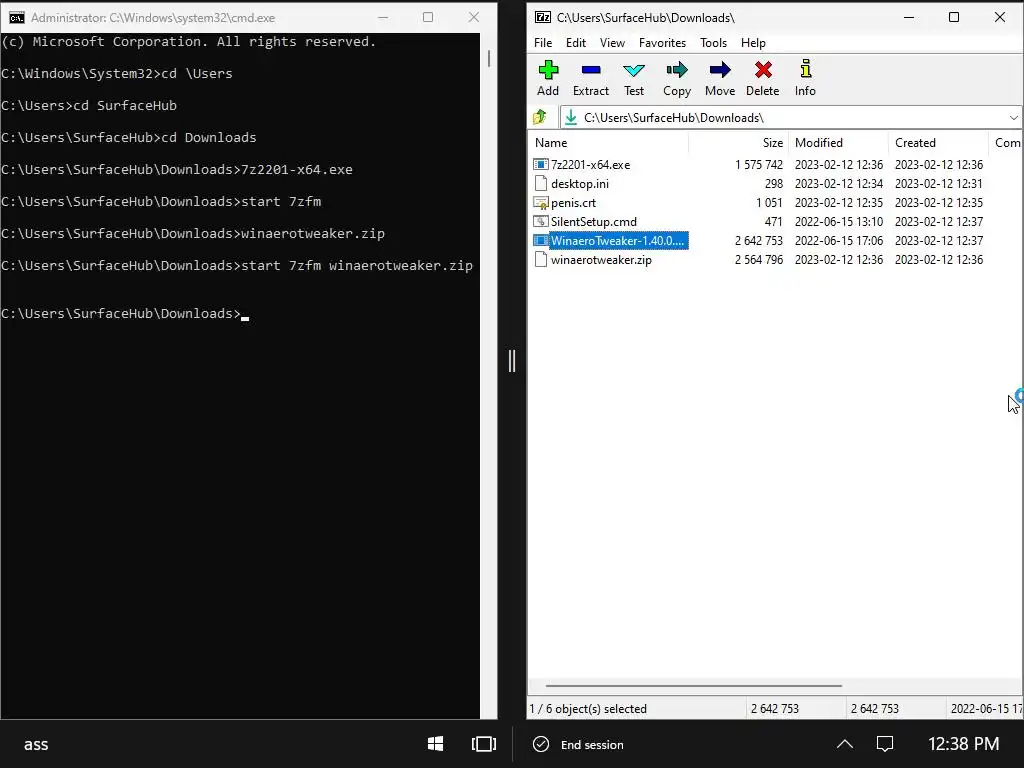Open the Windows Start button
This screenshot has width=1024, height=768.
[436, 744]
